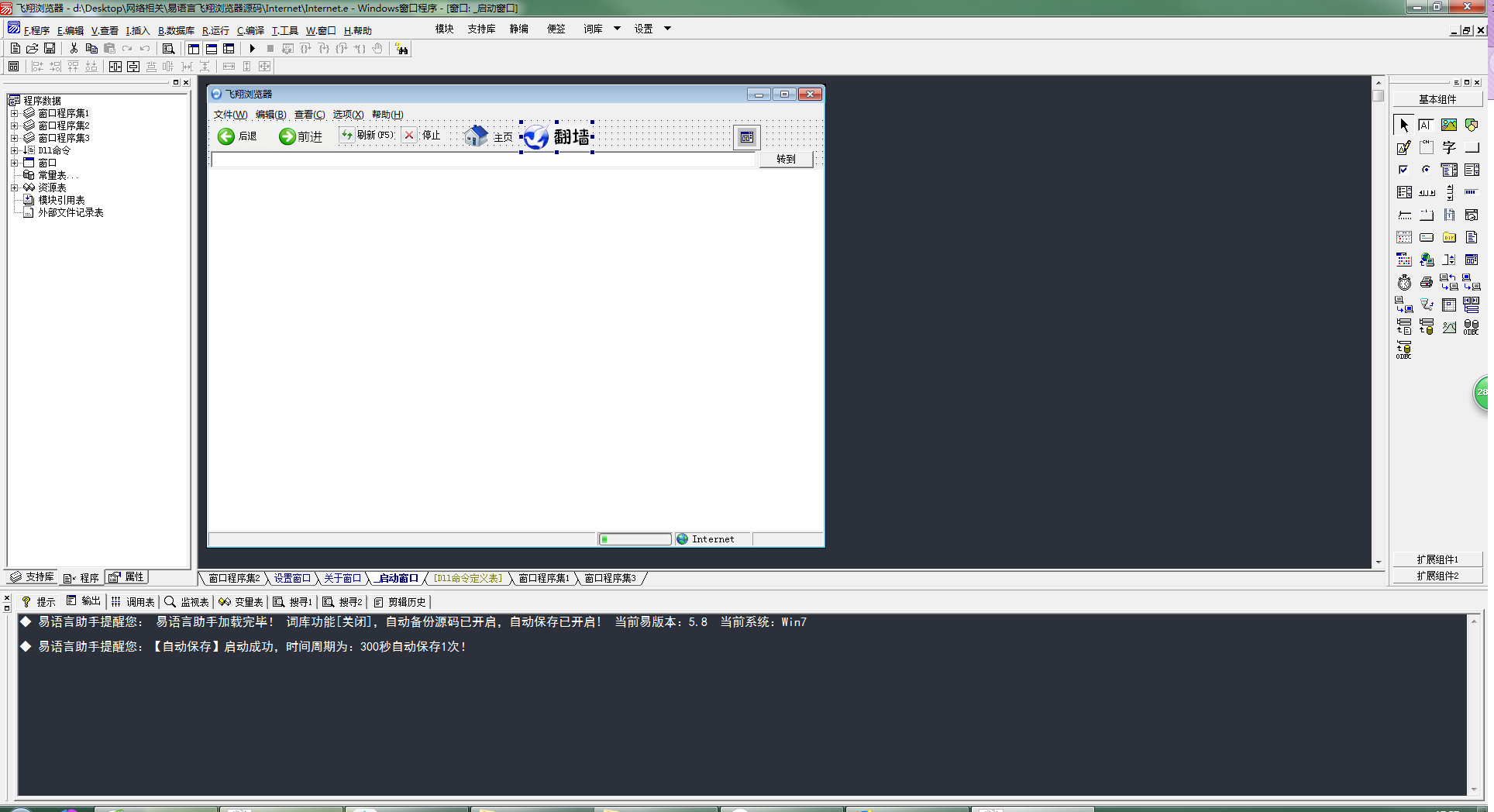Click the 主页 home icon in the form
1494x812 pixels.
pos(476,136)
